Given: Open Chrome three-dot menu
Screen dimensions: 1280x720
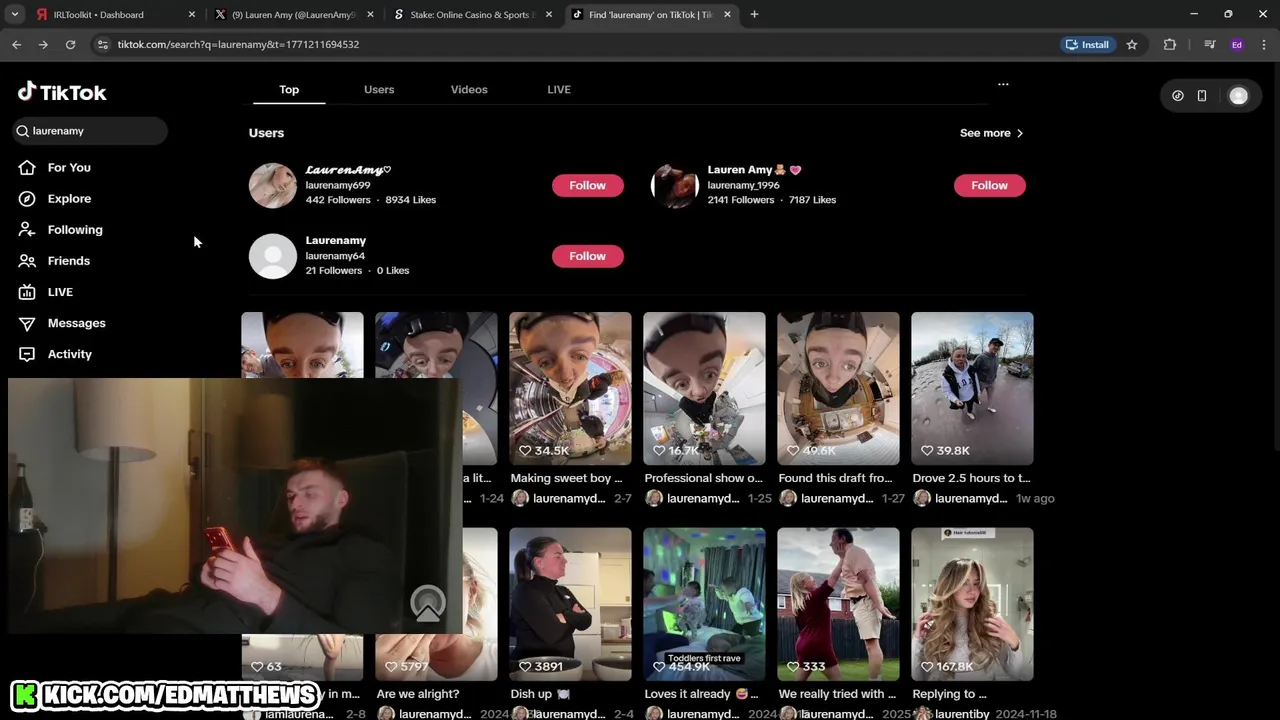Looking at the screenshot, I should click(x=1264, y=44).
